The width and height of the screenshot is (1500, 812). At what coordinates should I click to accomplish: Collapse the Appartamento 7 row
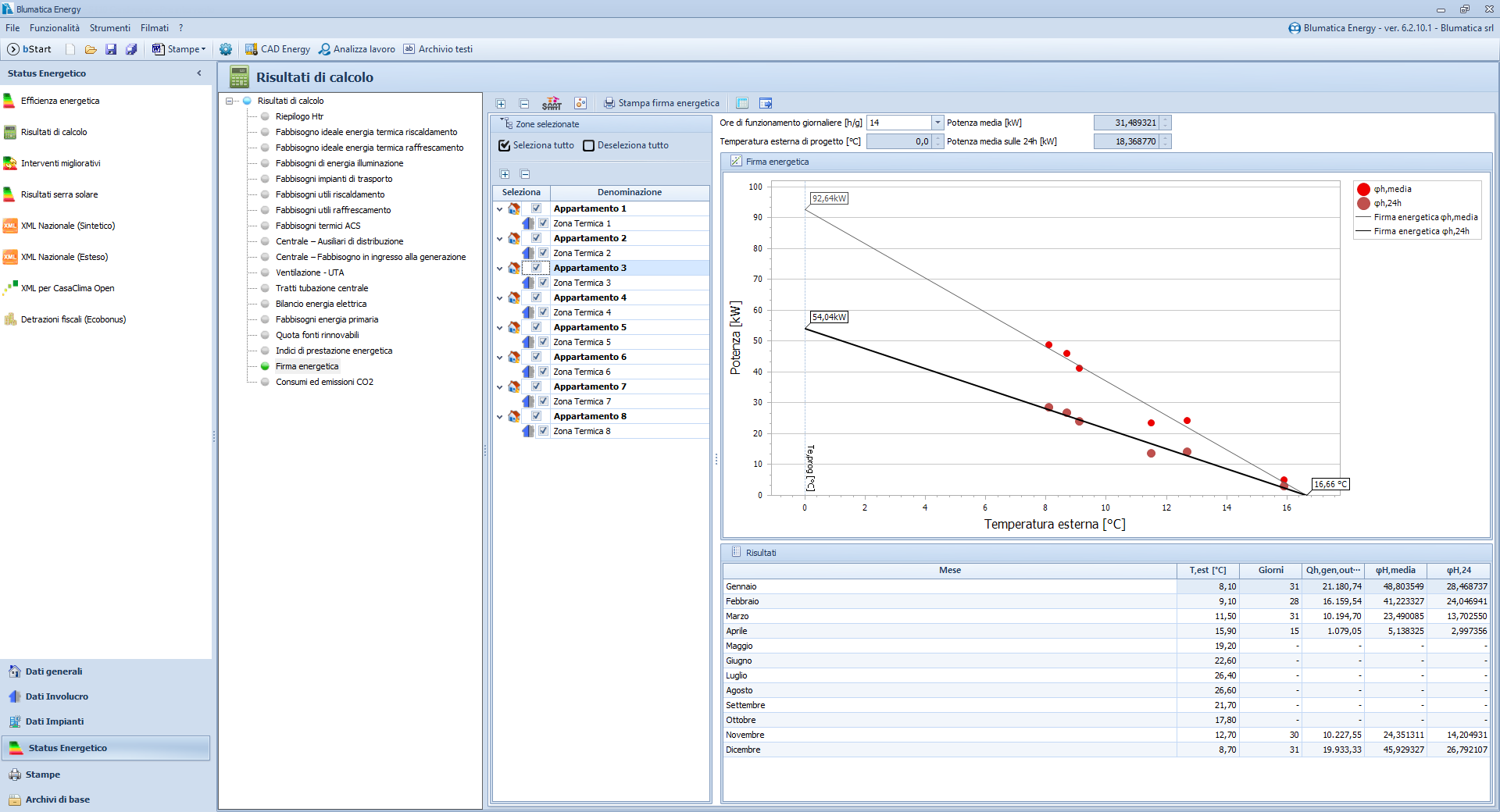(x=500, y=386)
